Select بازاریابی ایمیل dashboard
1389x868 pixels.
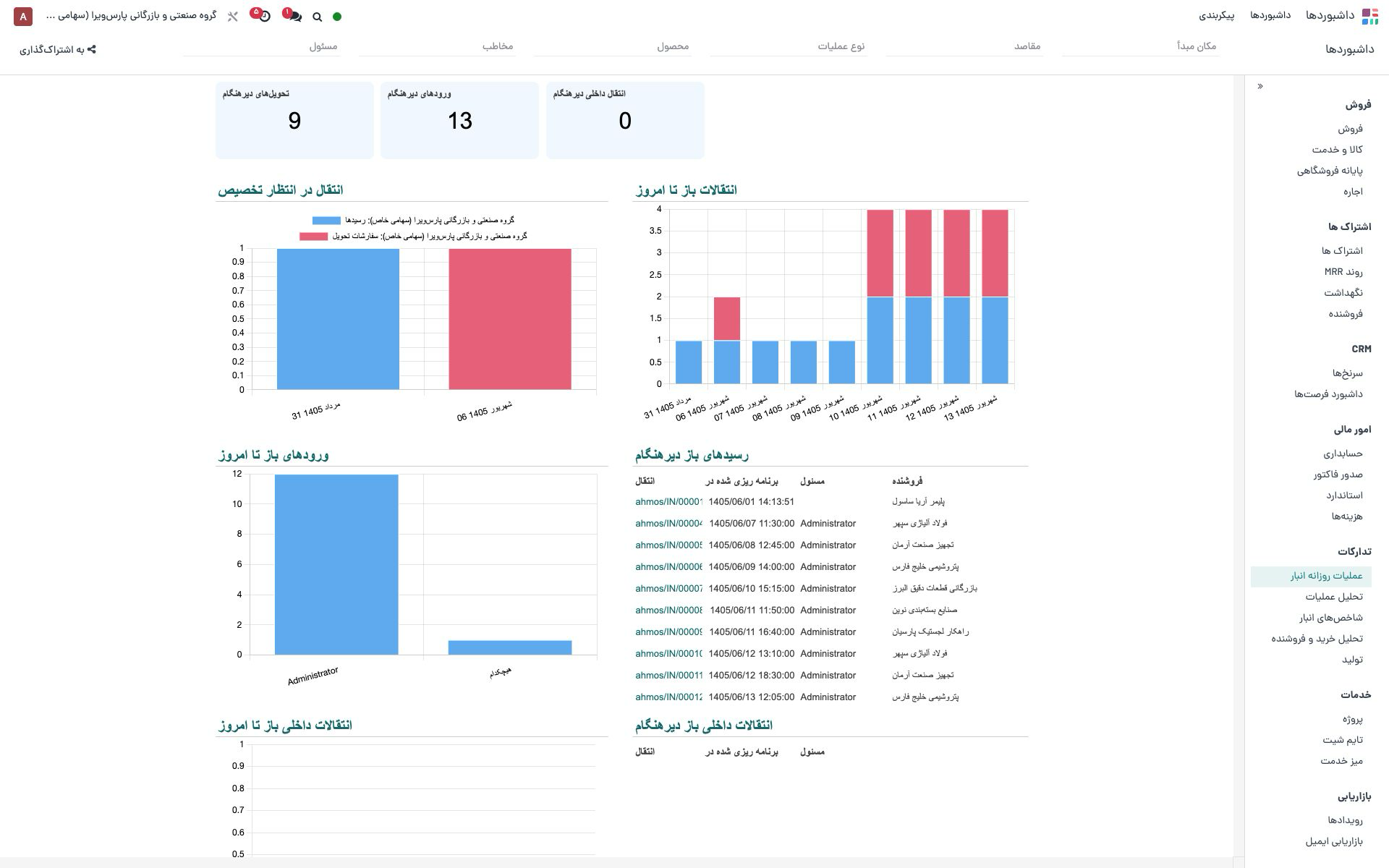1334,841
